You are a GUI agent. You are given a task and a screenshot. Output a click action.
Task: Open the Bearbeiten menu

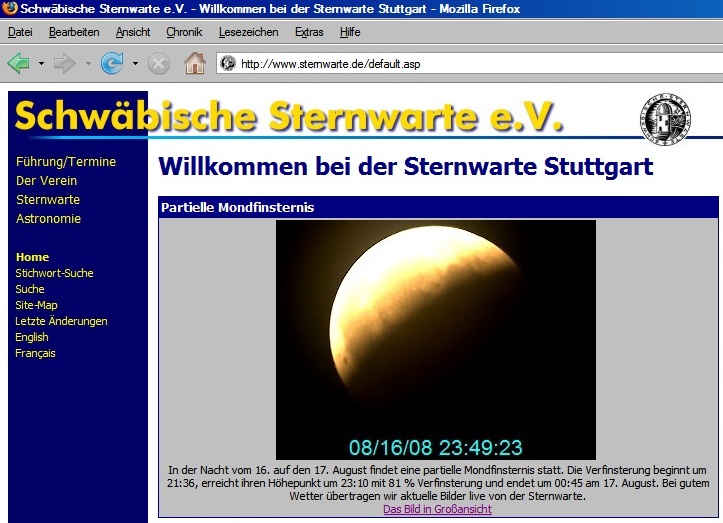pyautogui.click(x=74, y=32)
